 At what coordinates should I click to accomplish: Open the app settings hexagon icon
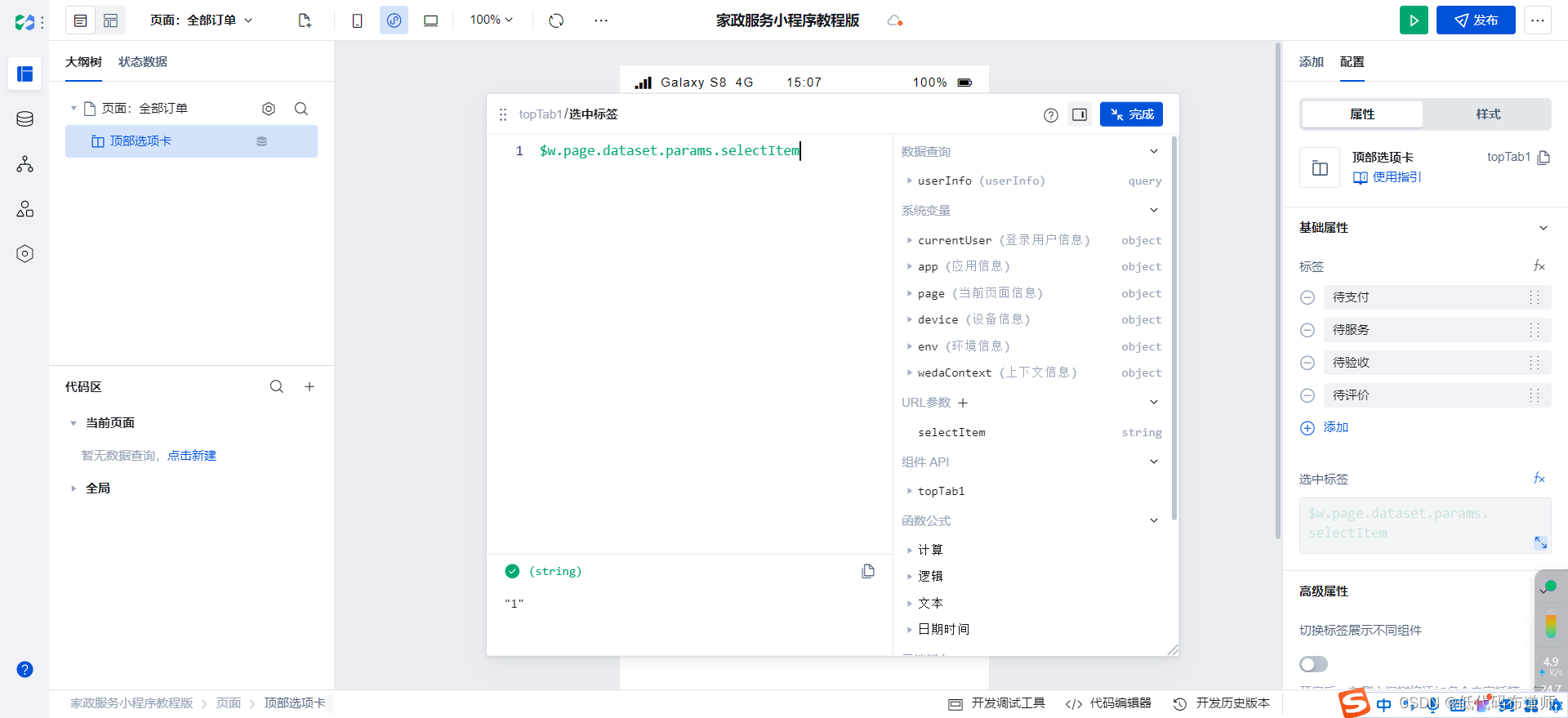tap(24, 254)
